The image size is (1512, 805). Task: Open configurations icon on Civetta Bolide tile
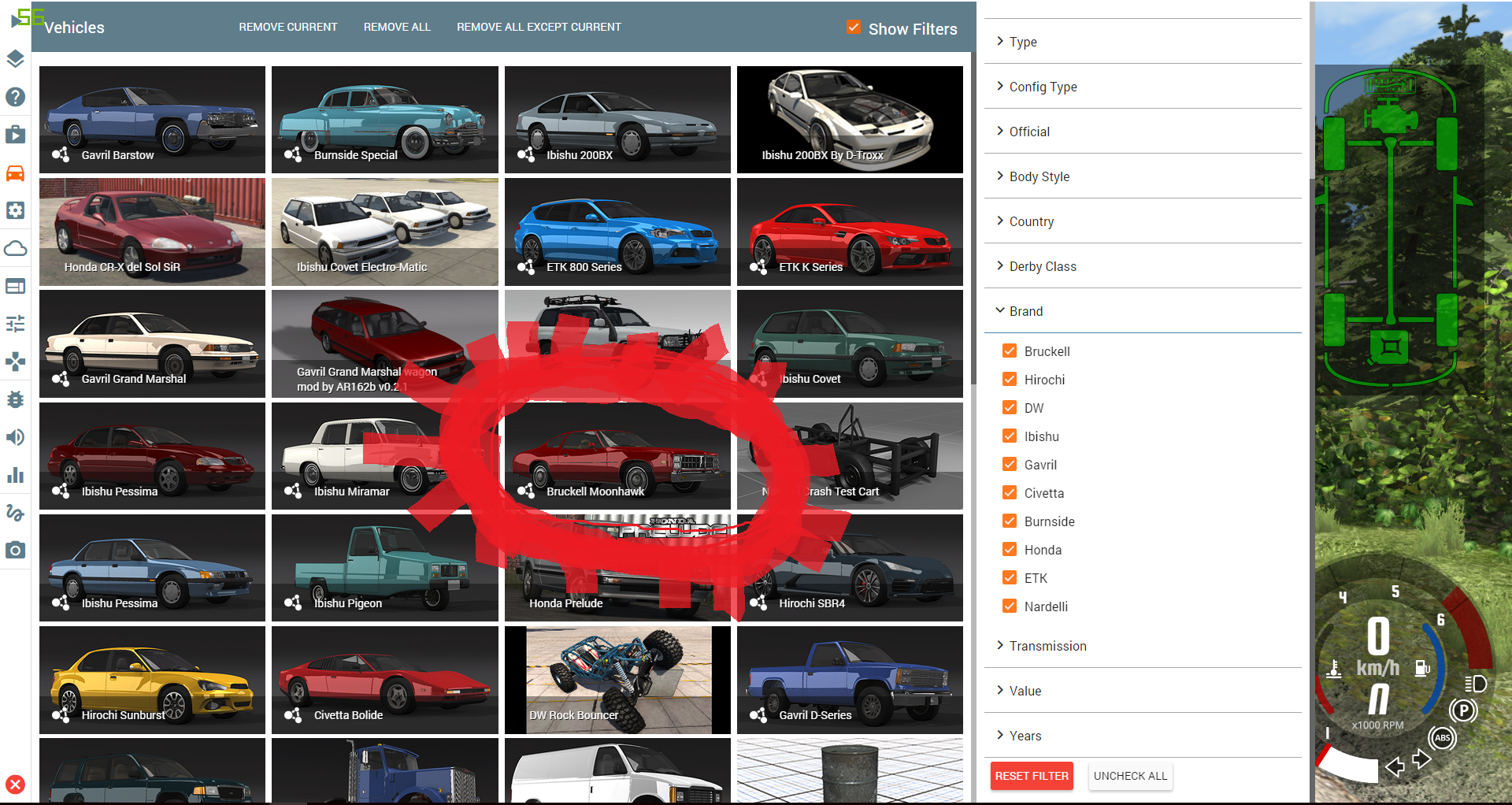(293, 714)
